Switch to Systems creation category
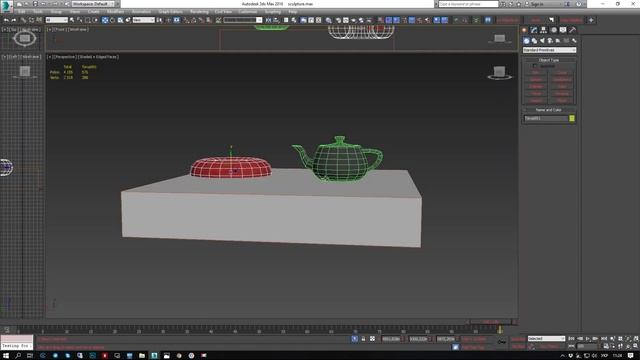This screenshot has width=640, height=360. (x=574, y=40)
